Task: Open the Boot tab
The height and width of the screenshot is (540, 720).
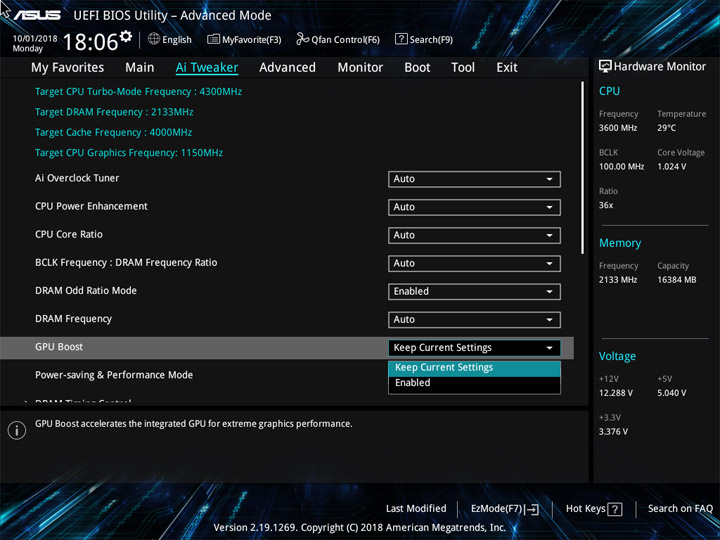Action: pos(417,68)
